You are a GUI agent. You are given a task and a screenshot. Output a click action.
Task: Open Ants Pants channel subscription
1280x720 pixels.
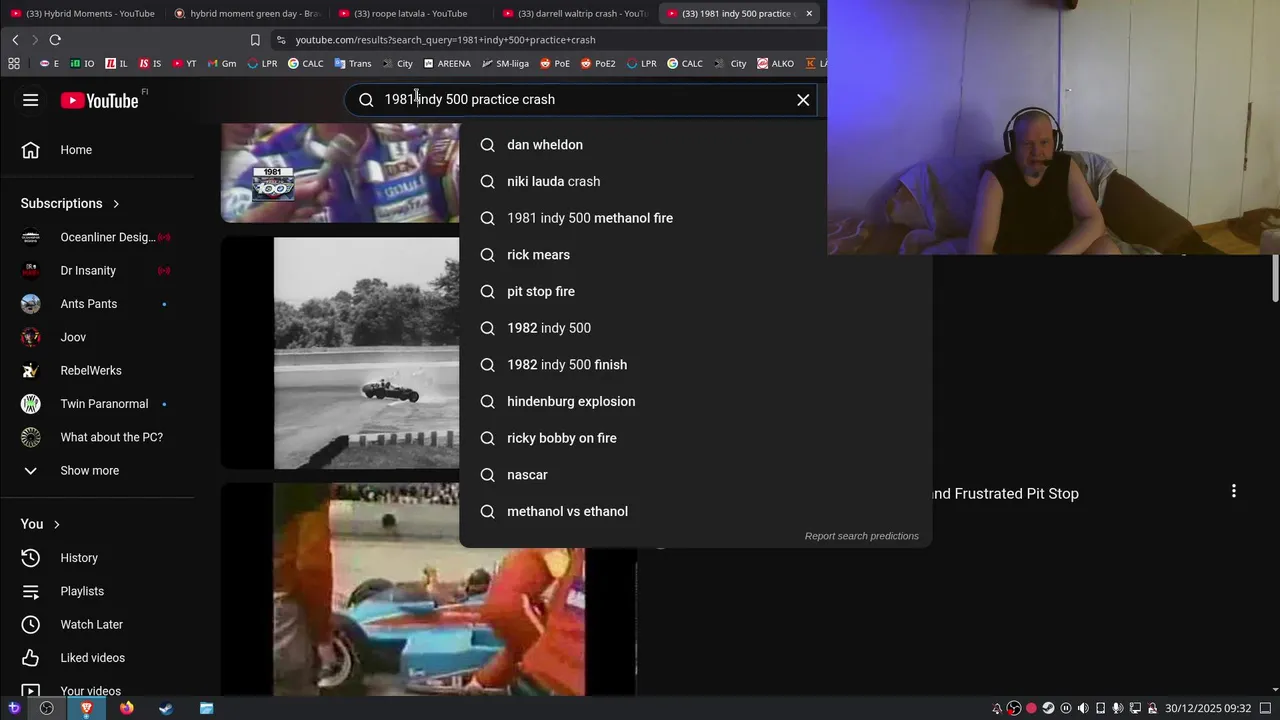click(97, 304)
